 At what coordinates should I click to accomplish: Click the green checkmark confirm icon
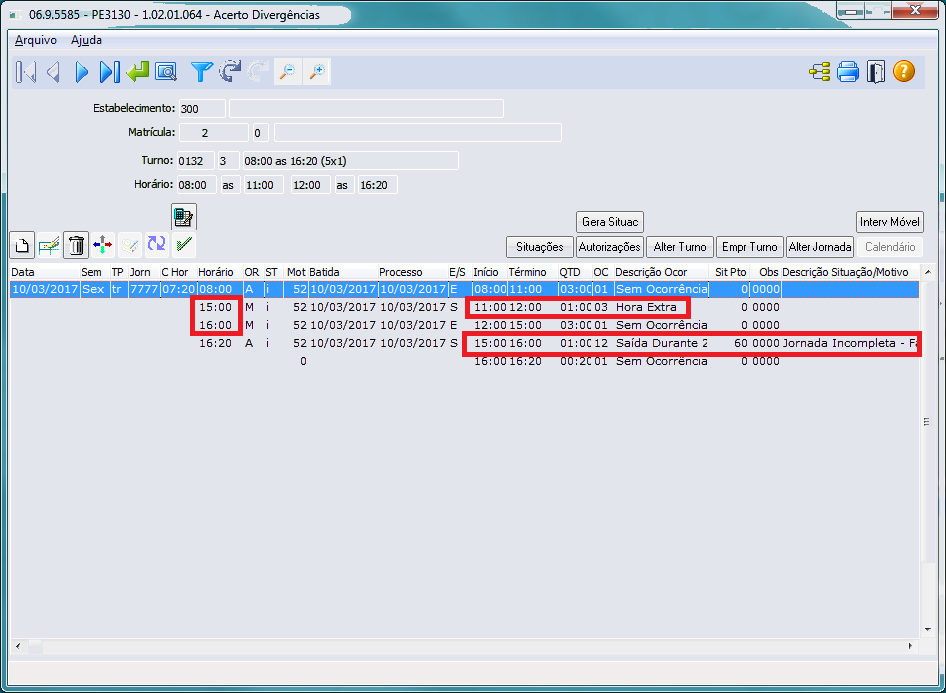click(x=184, y=244)
